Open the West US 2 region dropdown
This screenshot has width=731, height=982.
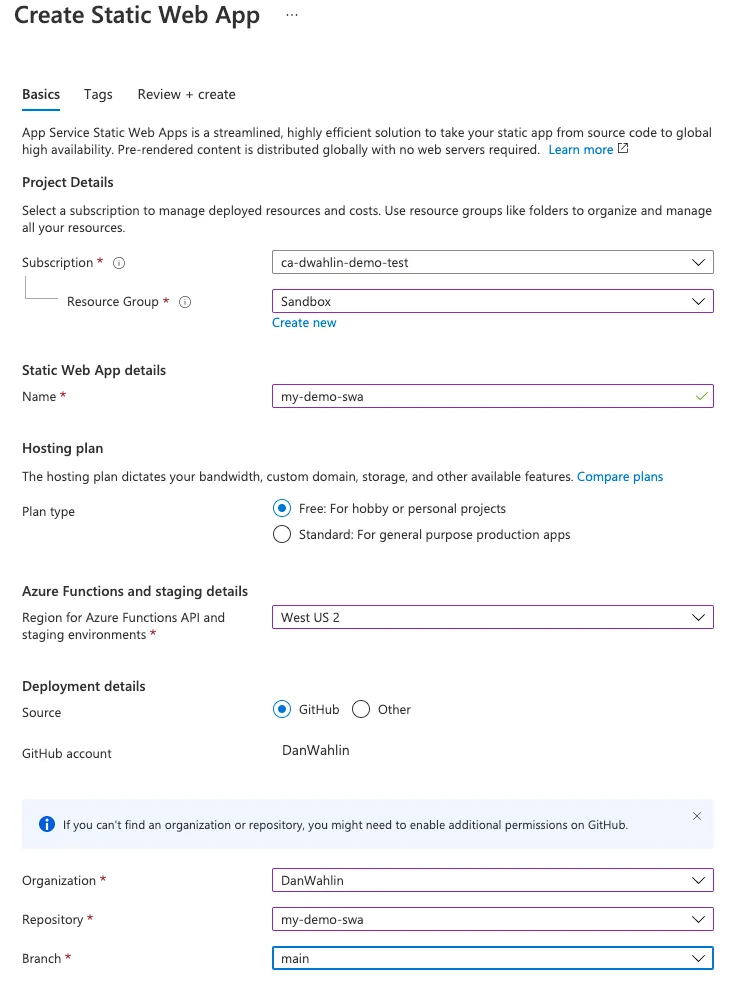point(492,617)
